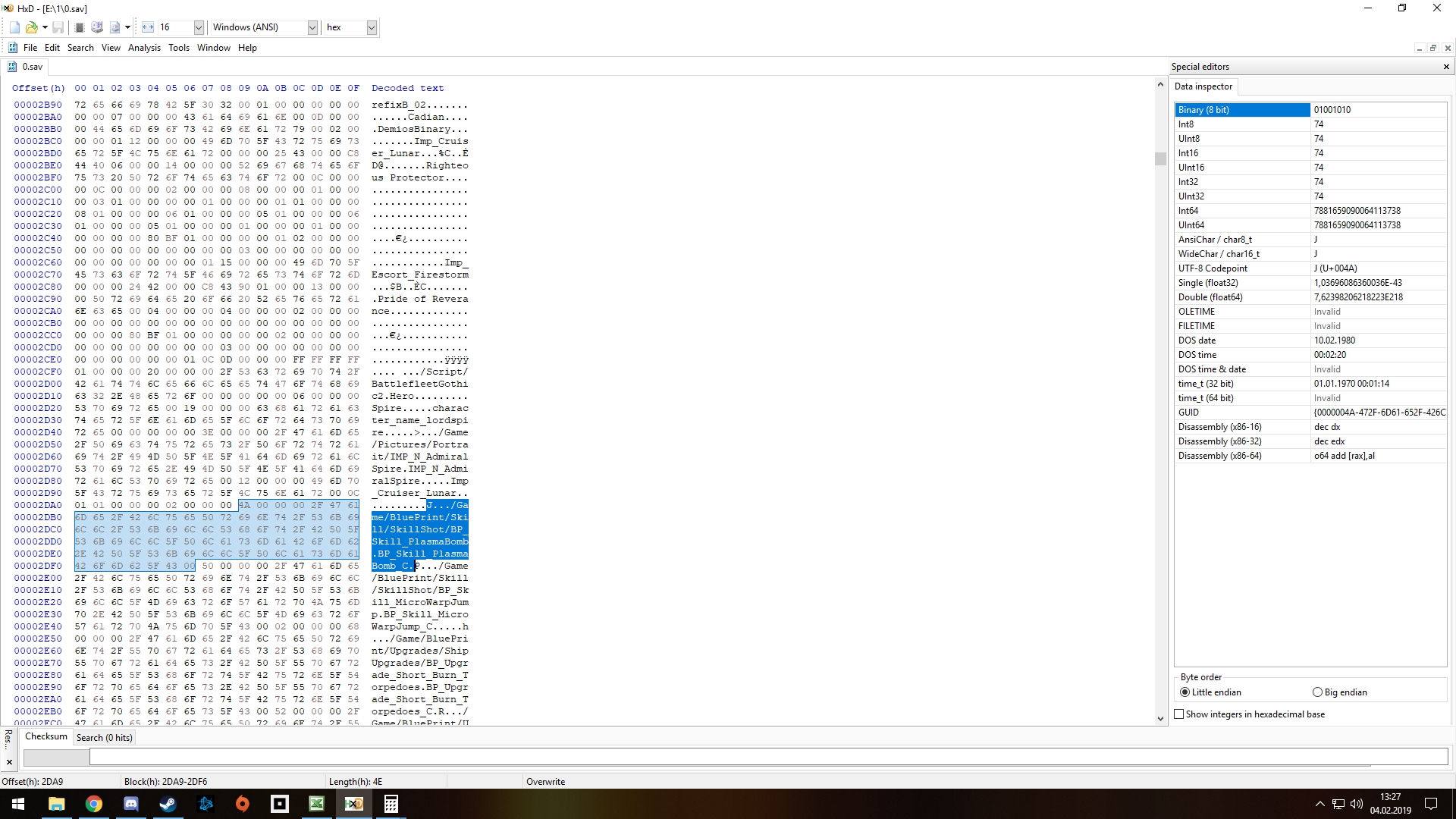This screenshot has height=819, width=1456.
Task: Close the Special editors panel
Action: coord(1446,67)
